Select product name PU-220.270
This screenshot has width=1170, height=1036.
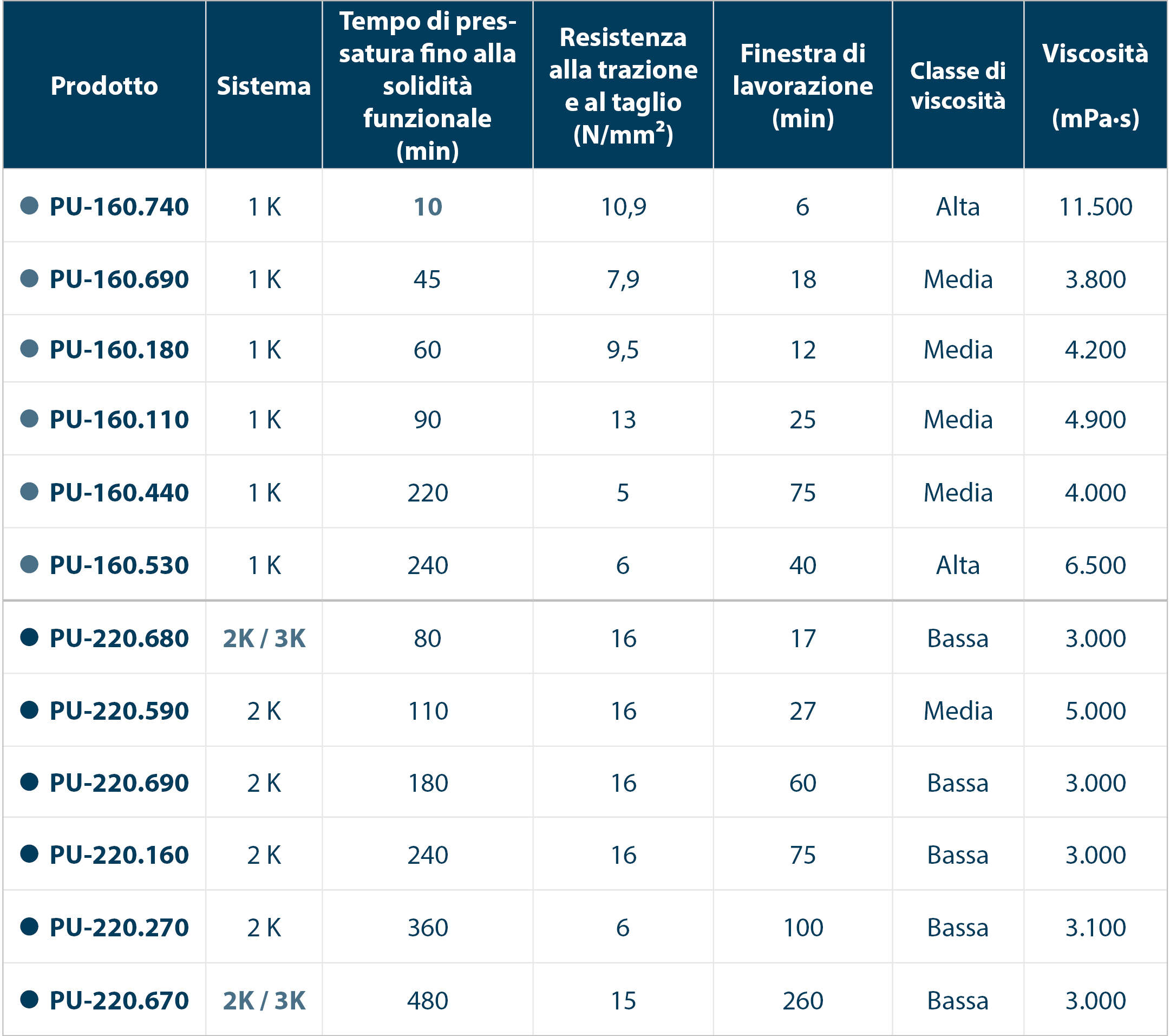pos(119,928)
